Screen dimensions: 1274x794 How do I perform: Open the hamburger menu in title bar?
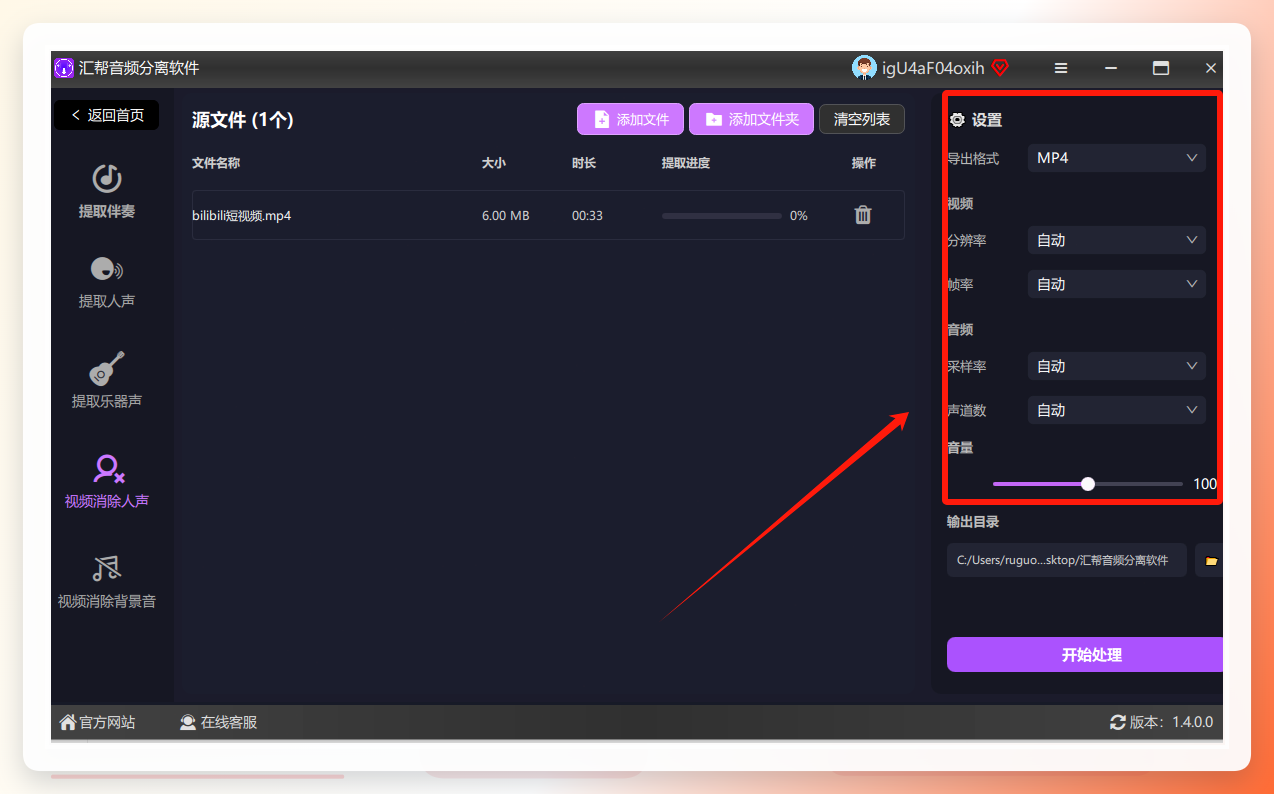click(x=1061, y=68)
